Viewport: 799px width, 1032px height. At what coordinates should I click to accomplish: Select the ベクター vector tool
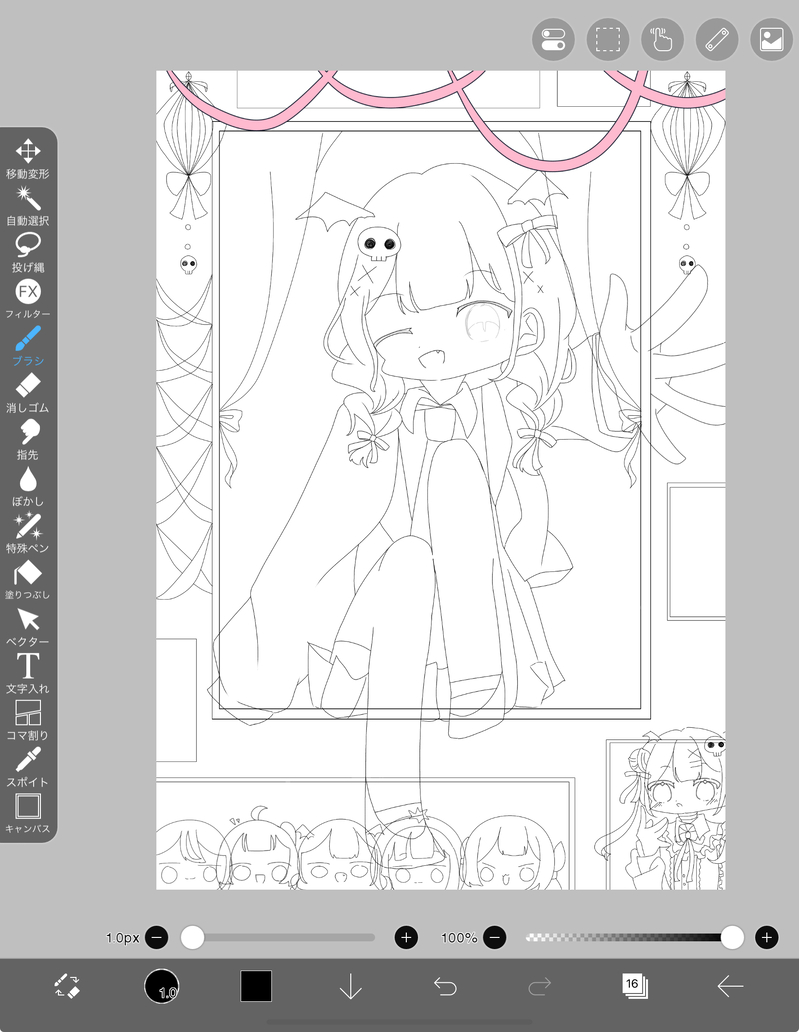pos(28,627)
